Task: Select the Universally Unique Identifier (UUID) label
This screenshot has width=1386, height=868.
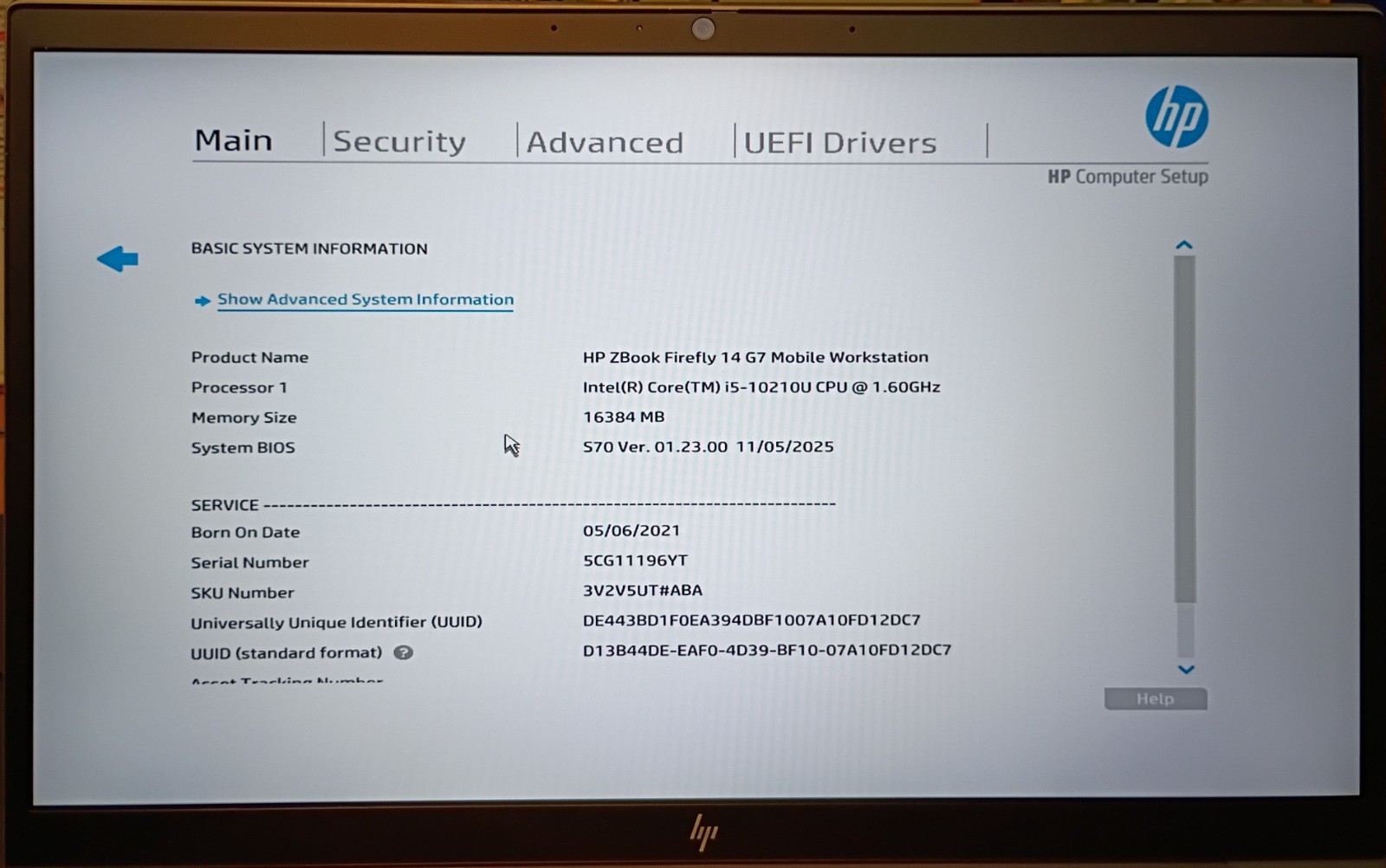Action: (336, 623)
